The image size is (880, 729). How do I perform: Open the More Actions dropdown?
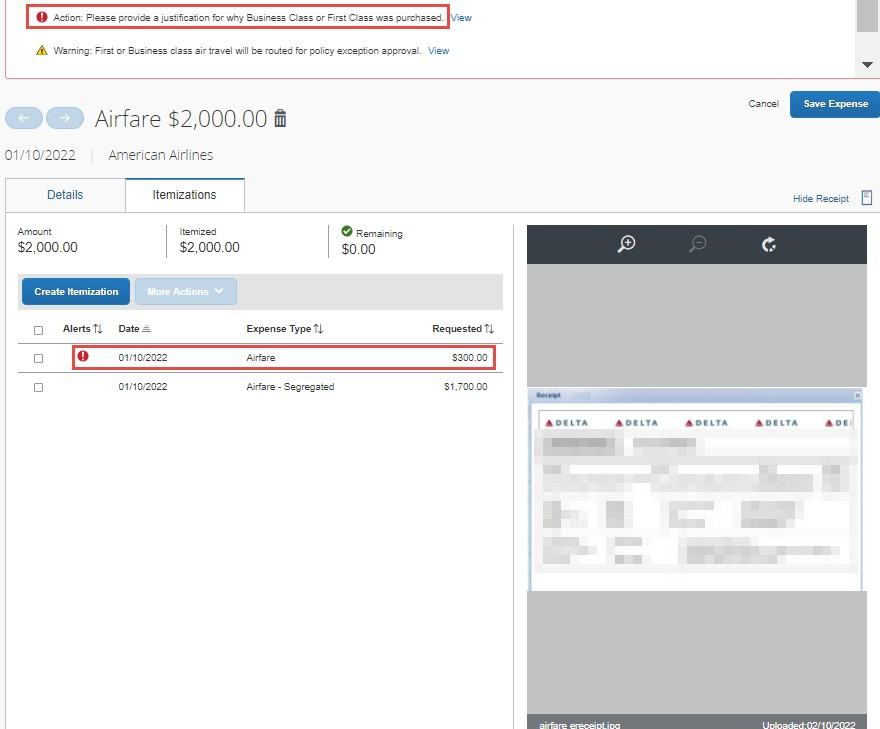[x=185, y=291]
